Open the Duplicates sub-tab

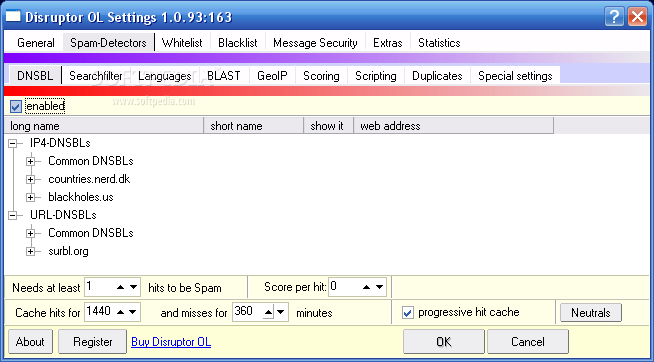click(437, 75)
